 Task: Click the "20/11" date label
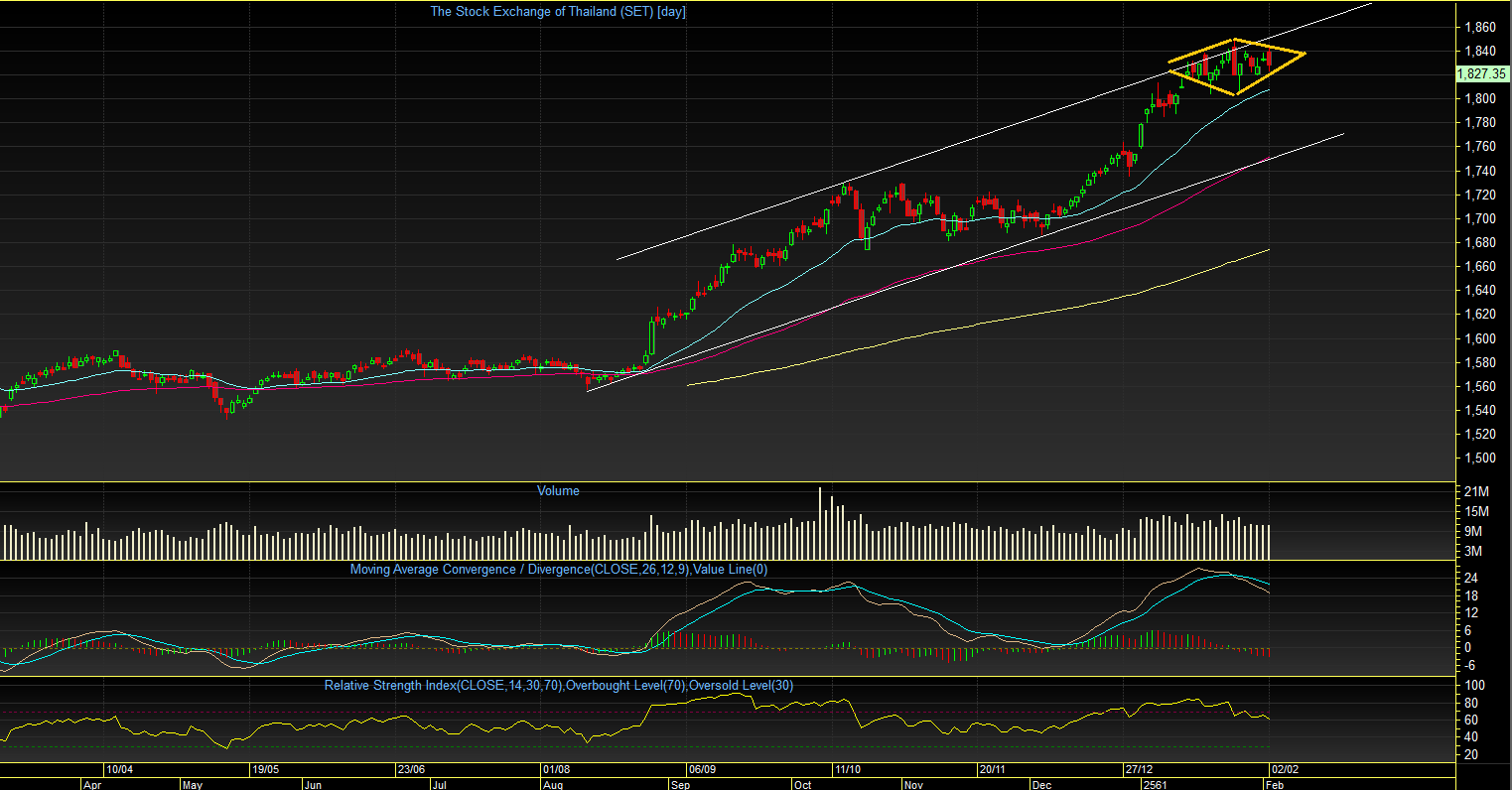(x=993, y=769)
